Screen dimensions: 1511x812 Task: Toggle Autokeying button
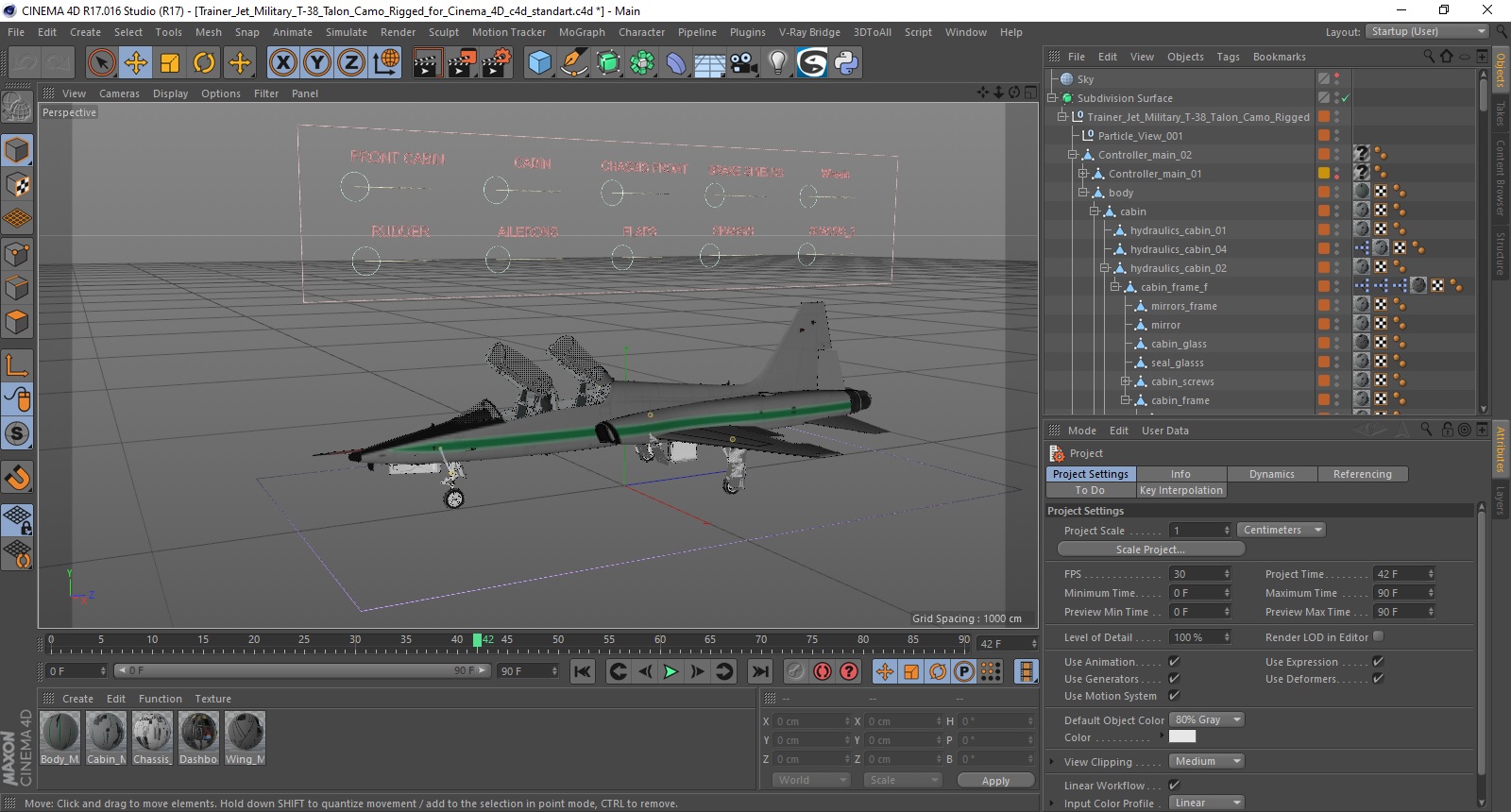point(823,671)
